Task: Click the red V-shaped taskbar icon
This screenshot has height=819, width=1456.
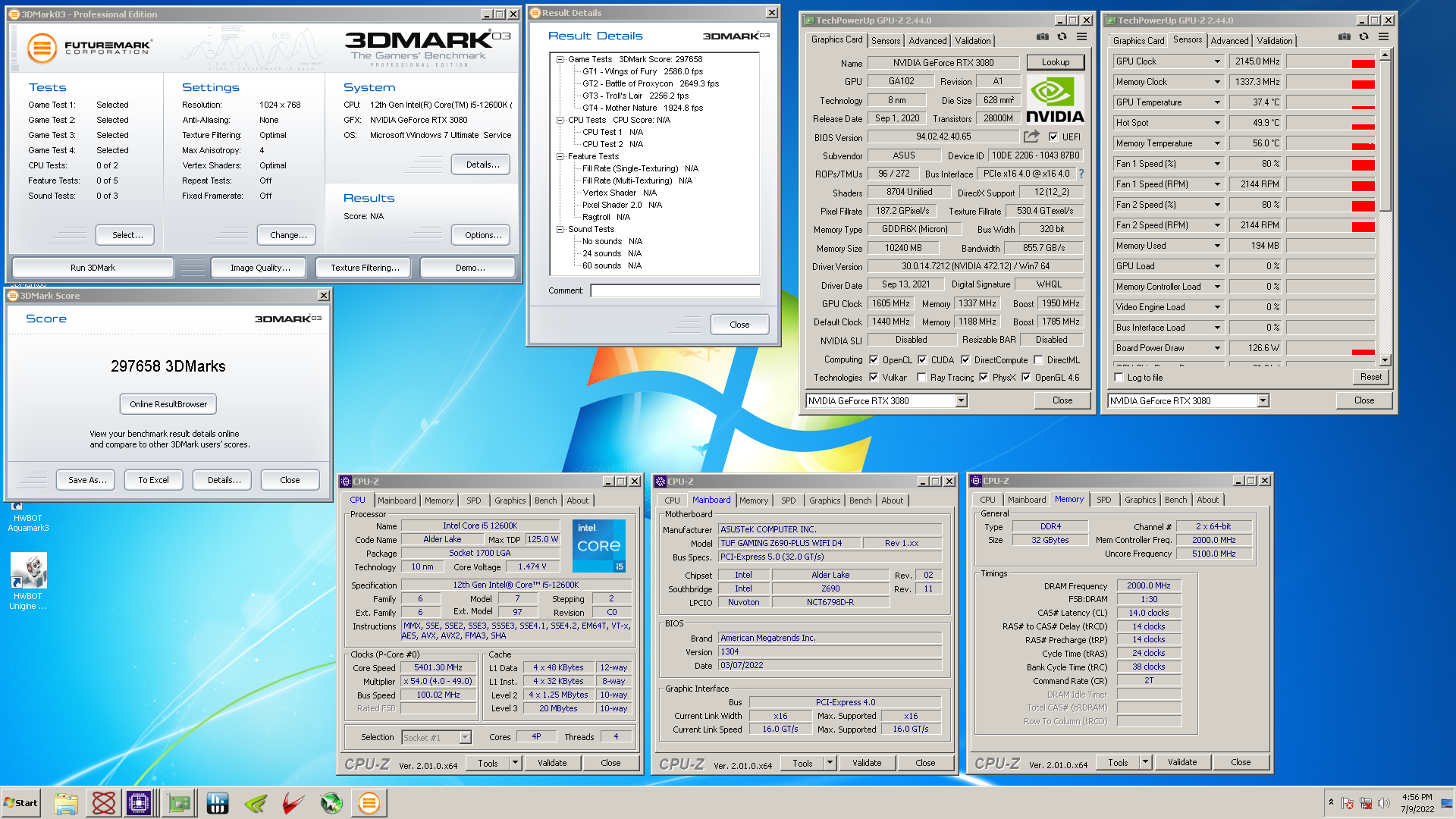Action: tap(293, 803)
